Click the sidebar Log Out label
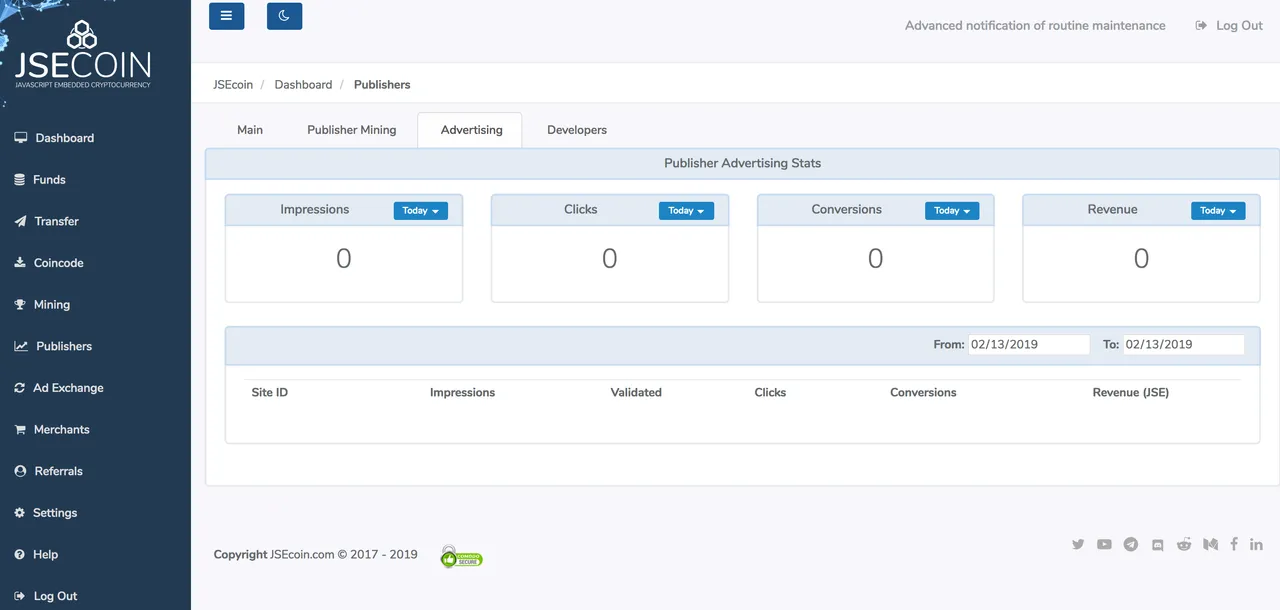This screenshot has height=610, width=1280. [x=56, y=596]
